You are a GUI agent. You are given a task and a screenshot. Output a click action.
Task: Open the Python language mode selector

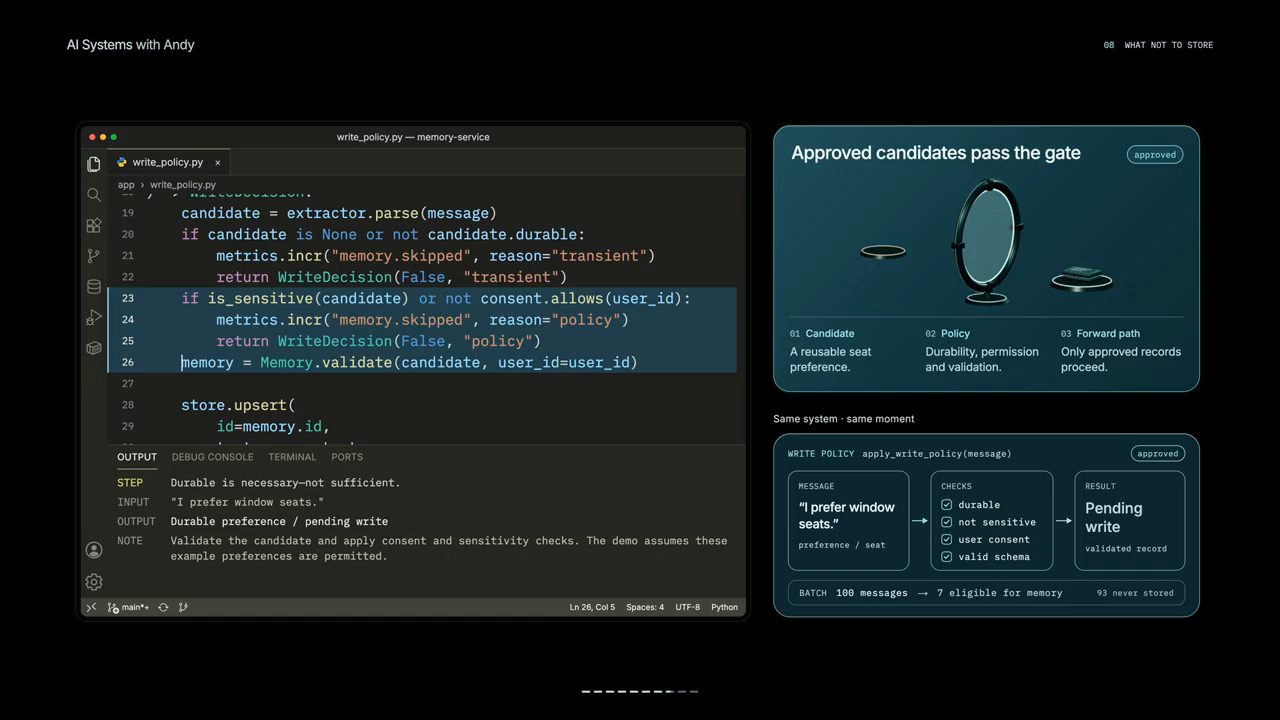pyautogui.click(x=724, y=607)
